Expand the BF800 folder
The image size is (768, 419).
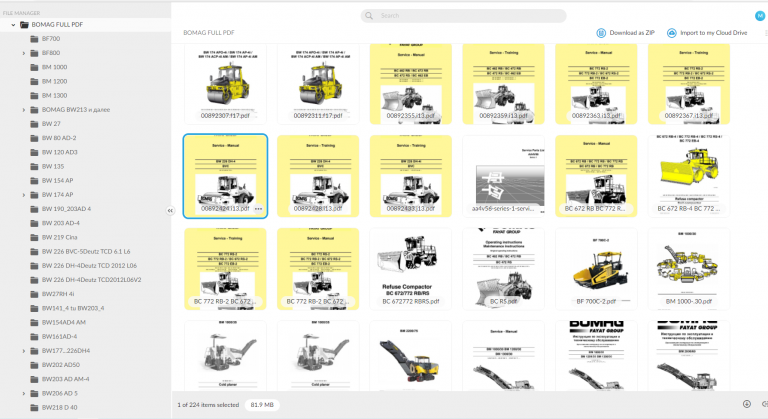(x=24, y=53)
